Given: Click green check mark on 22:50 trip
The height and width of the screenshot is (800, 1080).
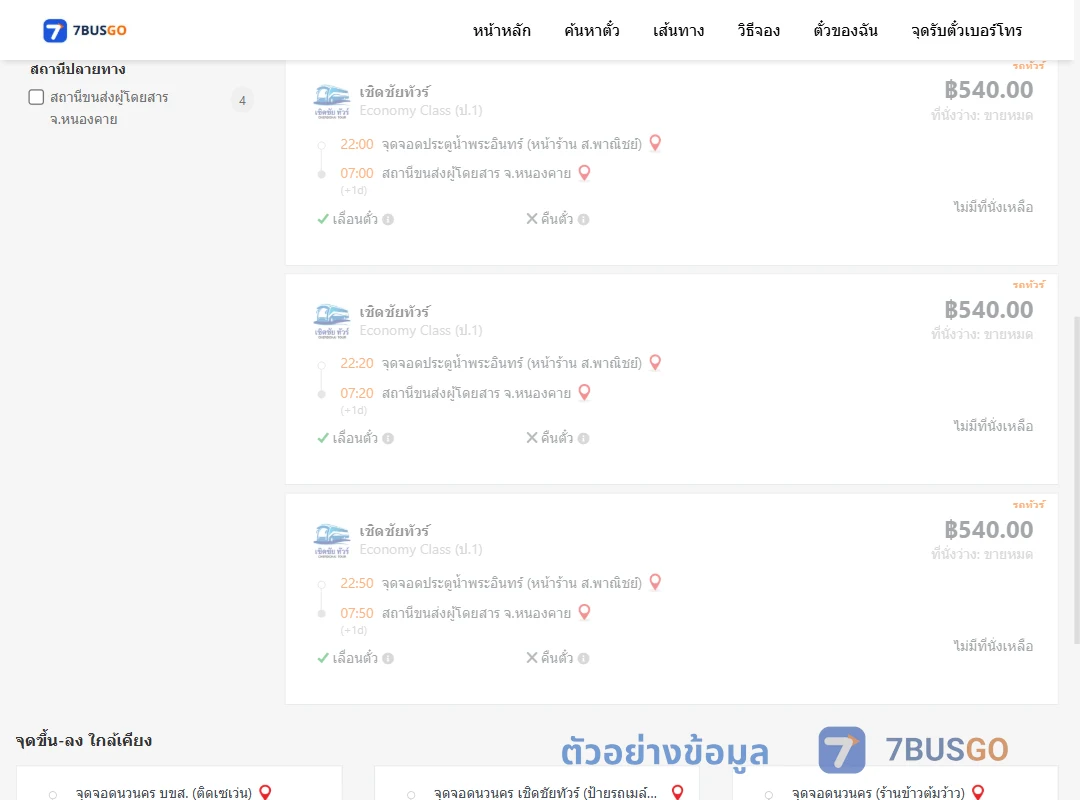Looking at the screenshot, I should 322,658.
